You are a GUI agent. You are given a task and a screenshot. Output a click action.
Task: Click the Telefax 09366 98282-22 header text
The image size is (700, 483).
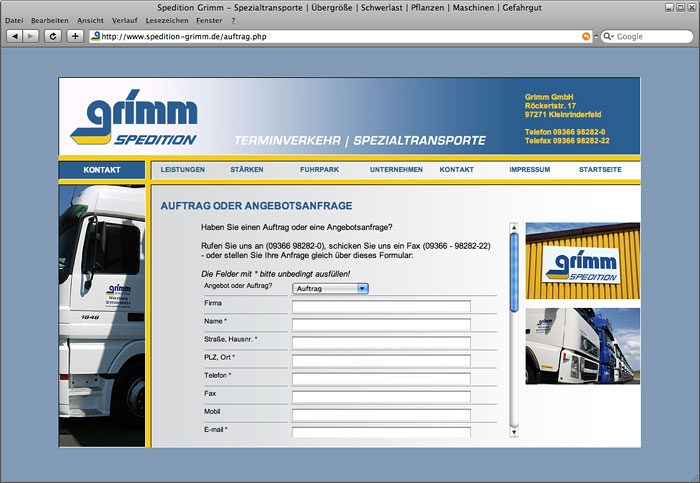click(567, 141)
